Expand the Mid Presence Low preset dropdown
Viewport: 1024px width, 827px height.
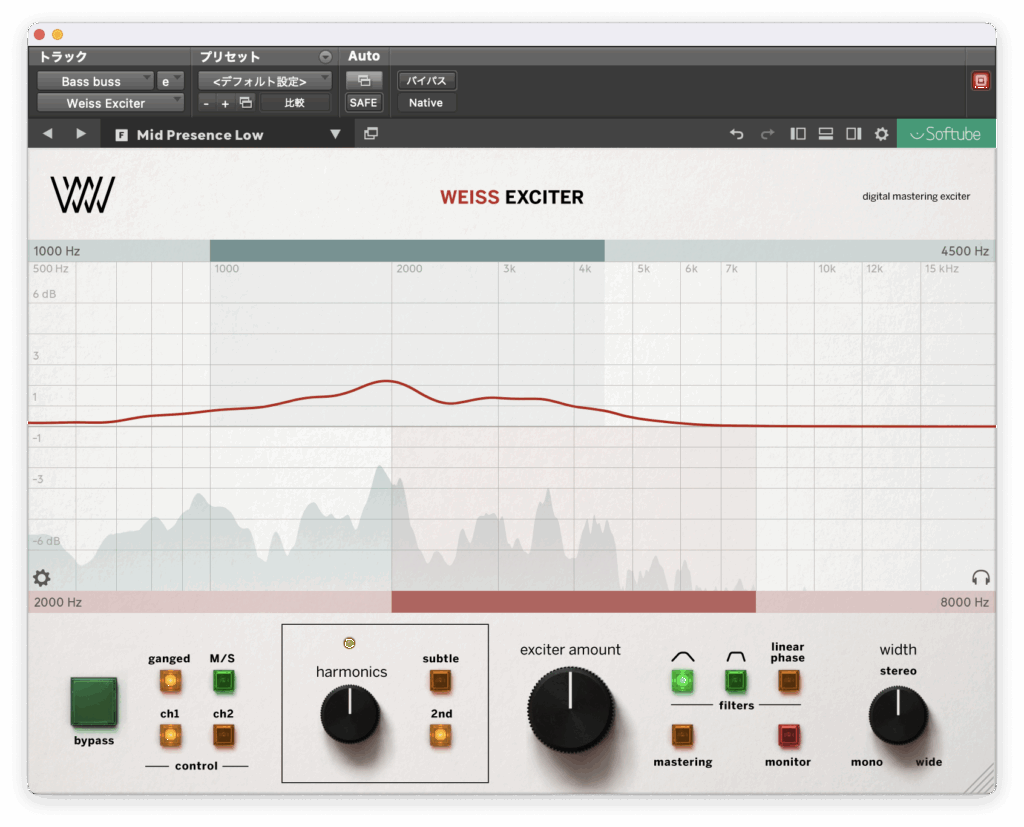click(x=335, y=134)
